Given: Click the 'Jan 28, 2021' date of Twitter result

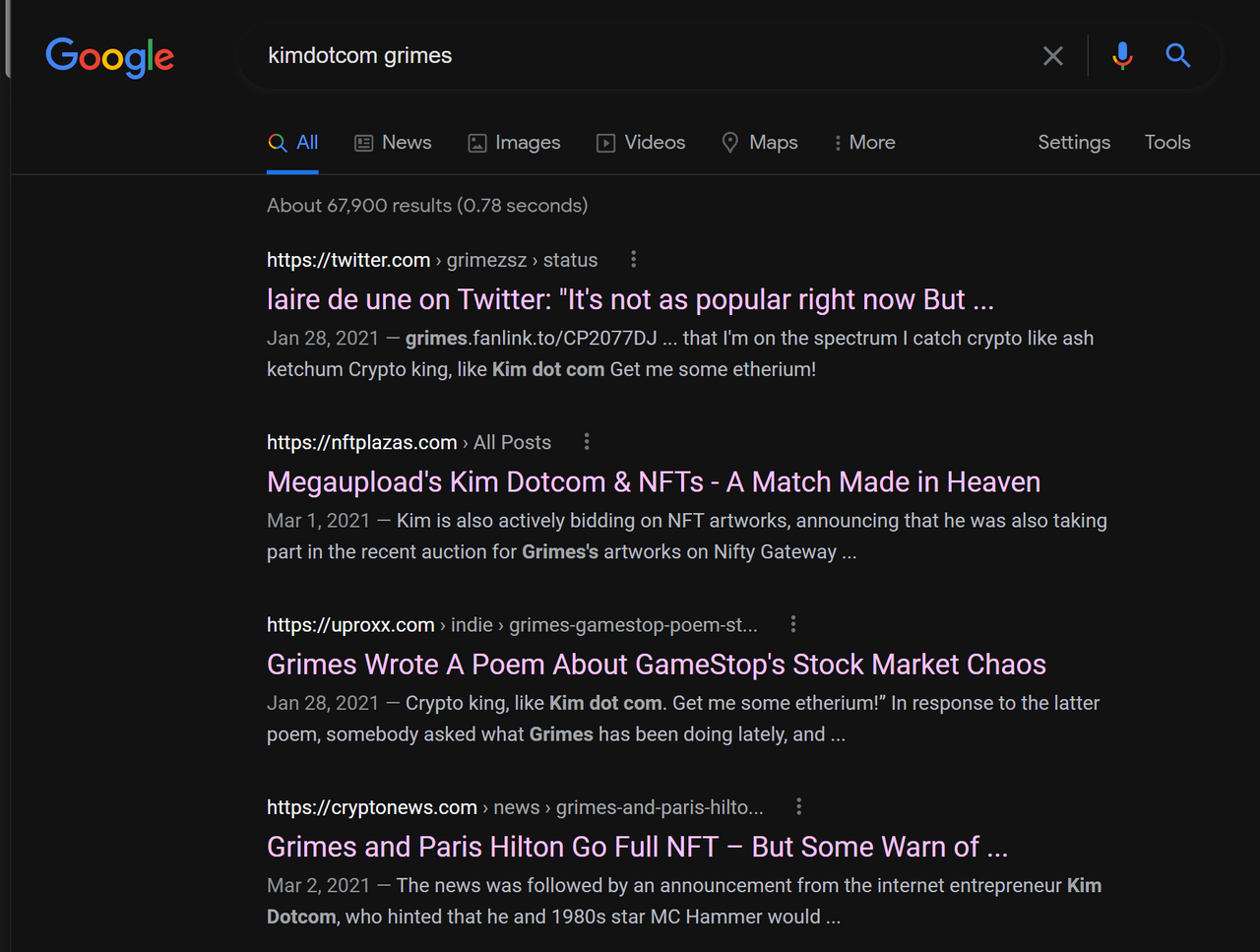Looking at the screenshot, I should [323, 338].
